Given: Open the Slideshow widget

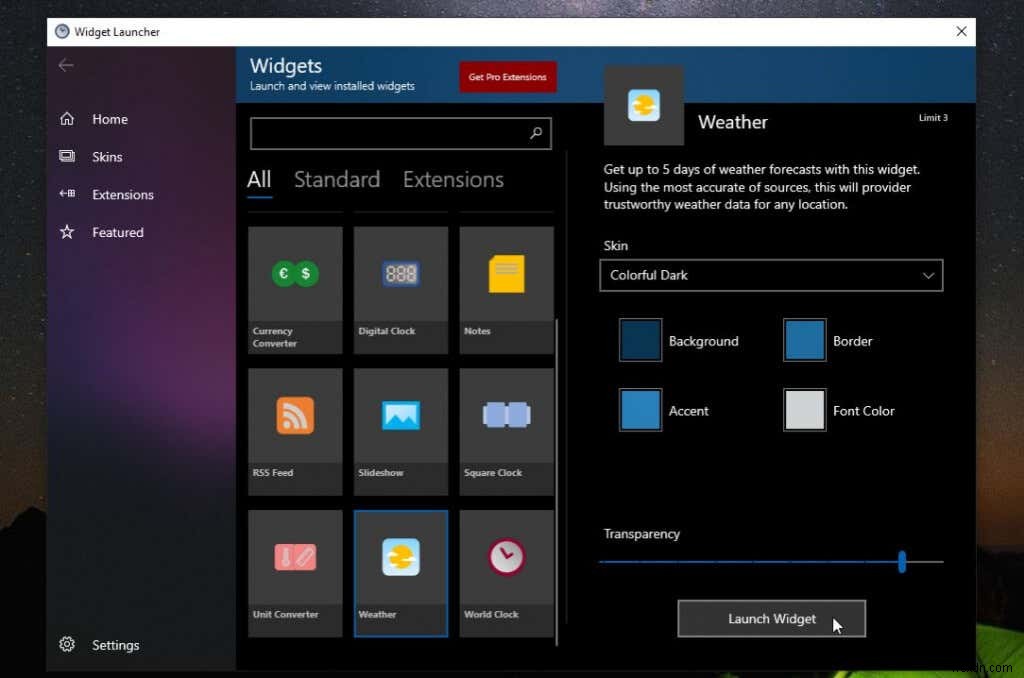Looking at the screenshot, I should (x=400, y=428).
